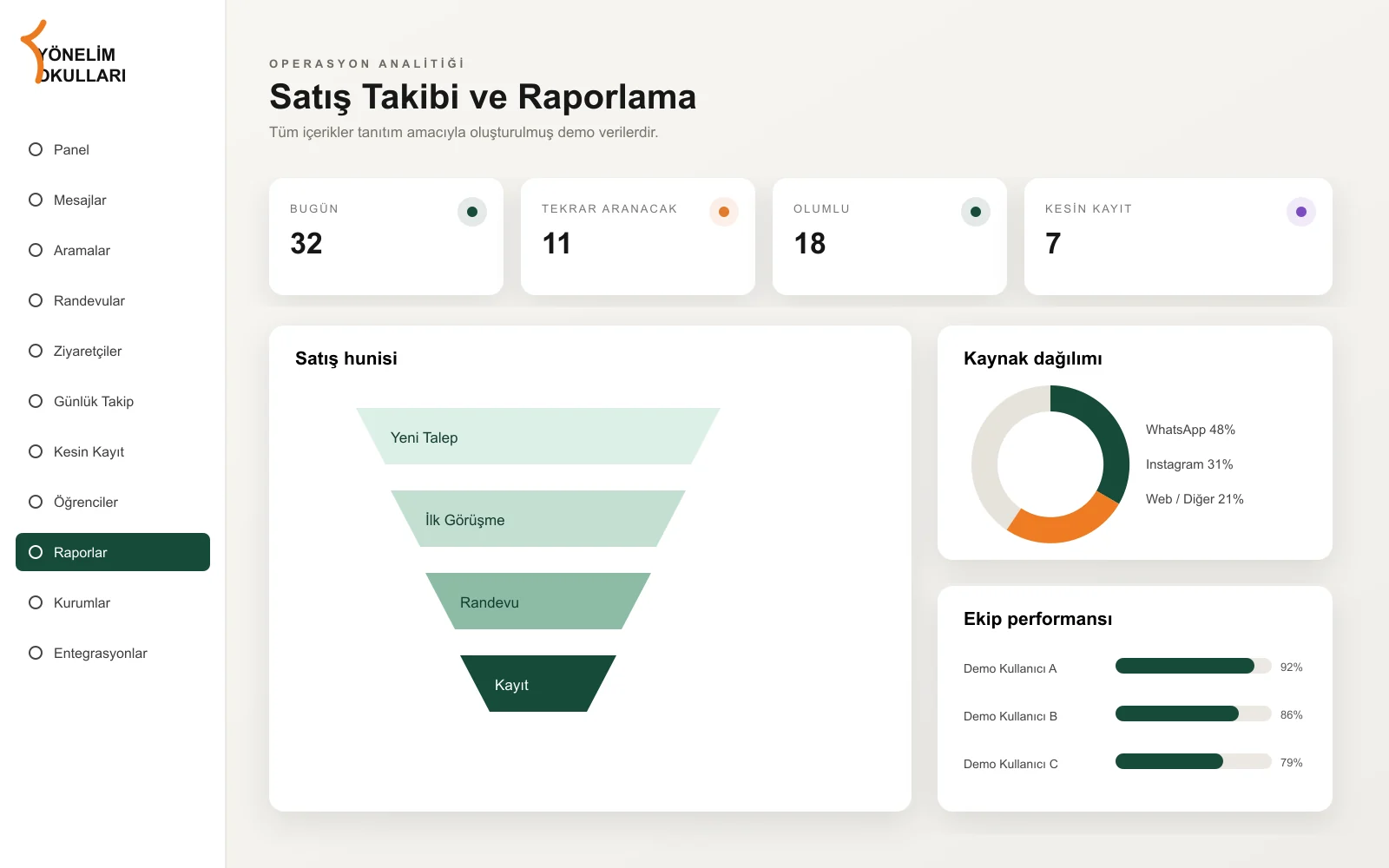The image size is (1389, 868).
Task: Click the Satış hunisi heading
Action: coord(346,358)
